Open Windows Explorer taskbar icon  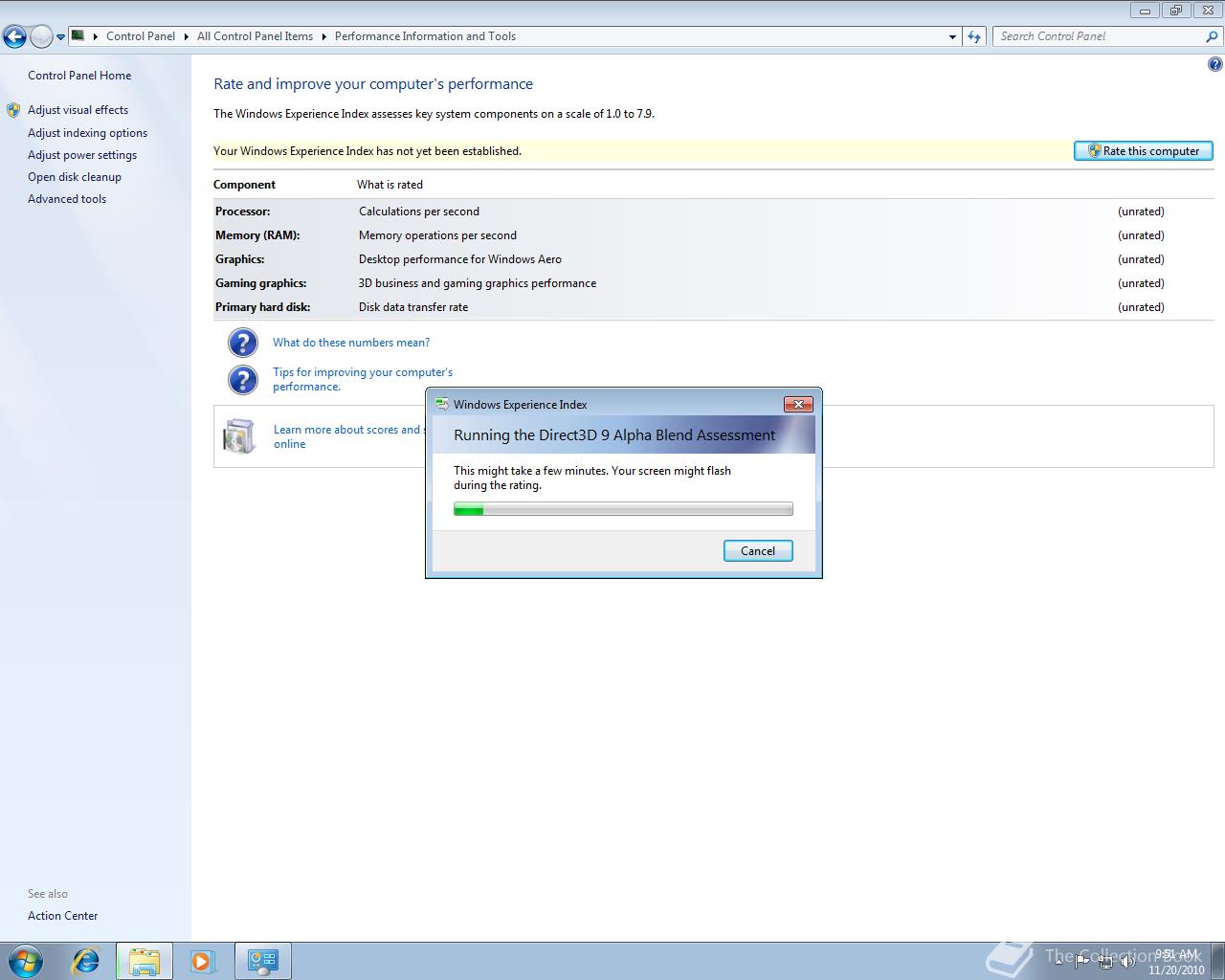coord(145,961)
